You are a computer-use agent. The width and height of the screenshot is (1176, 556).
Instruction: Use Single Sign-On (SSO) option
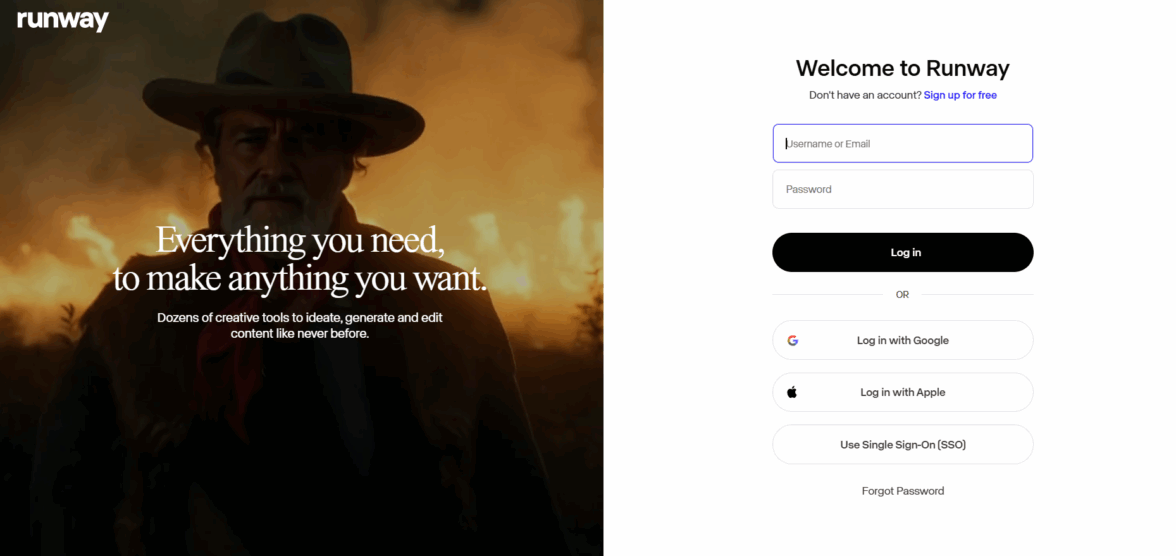902,444
